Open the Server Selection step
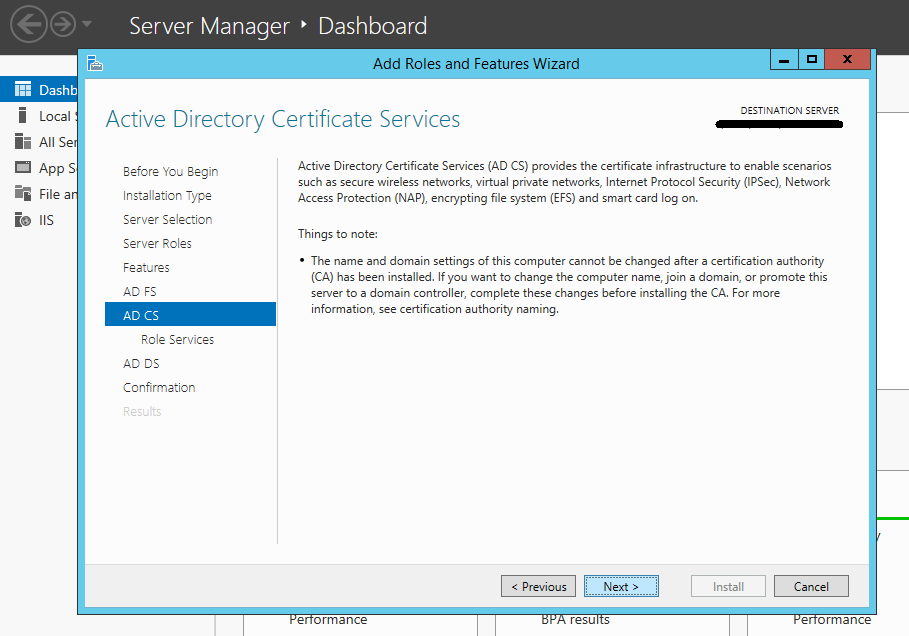Image resolution: width=909 pixels, height=636 pixels. coord(167,219)
